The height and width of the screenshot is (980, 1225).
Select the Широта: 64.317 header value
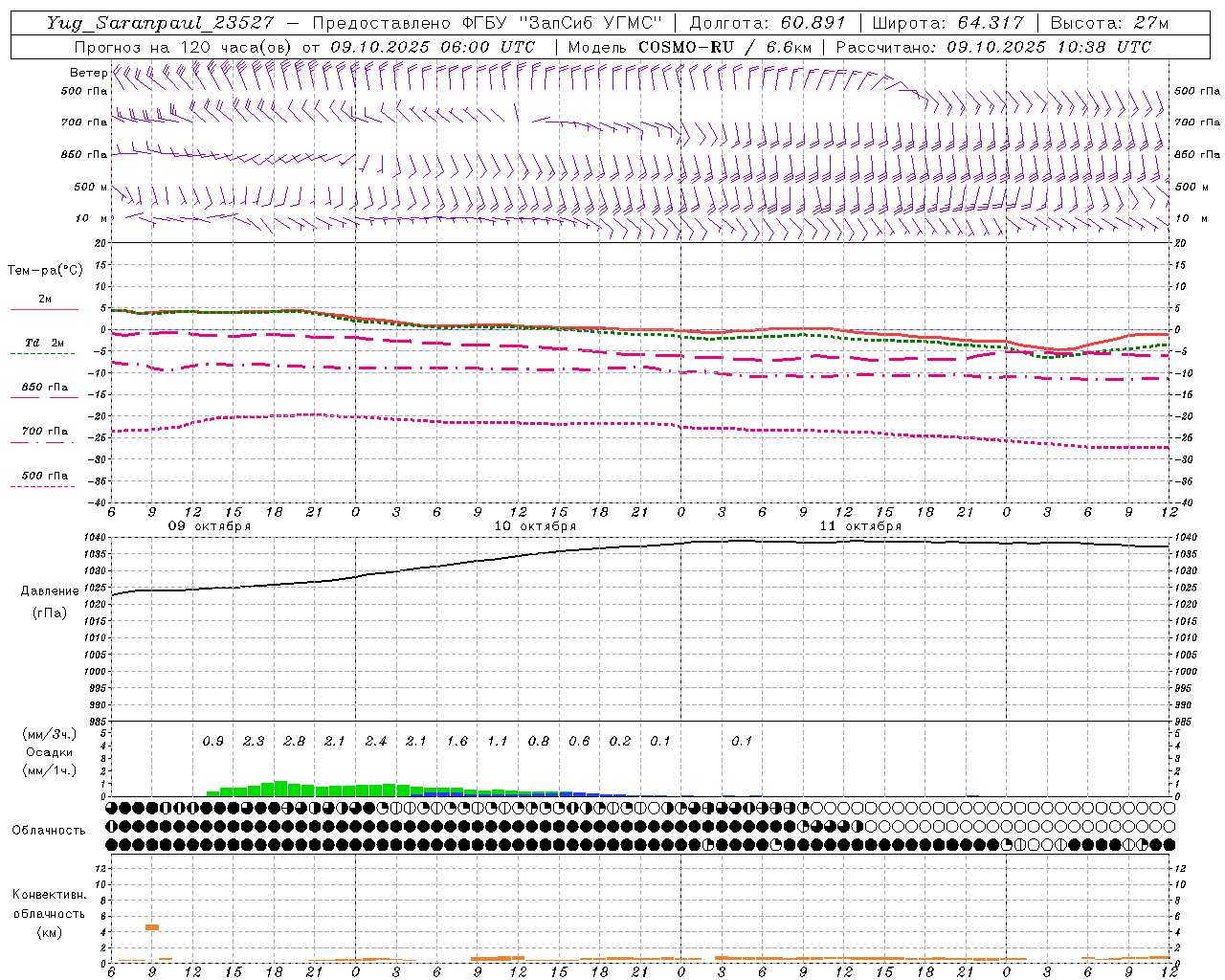click(947, 23)
